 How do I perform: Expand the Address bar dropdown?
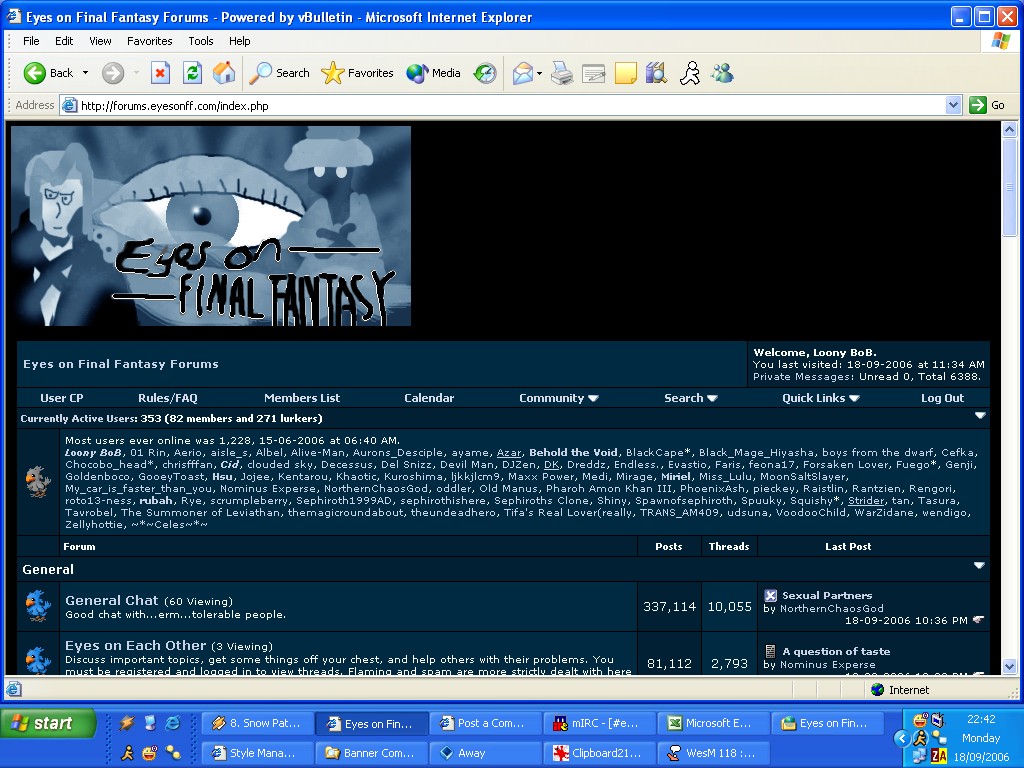tap(953, 105)
